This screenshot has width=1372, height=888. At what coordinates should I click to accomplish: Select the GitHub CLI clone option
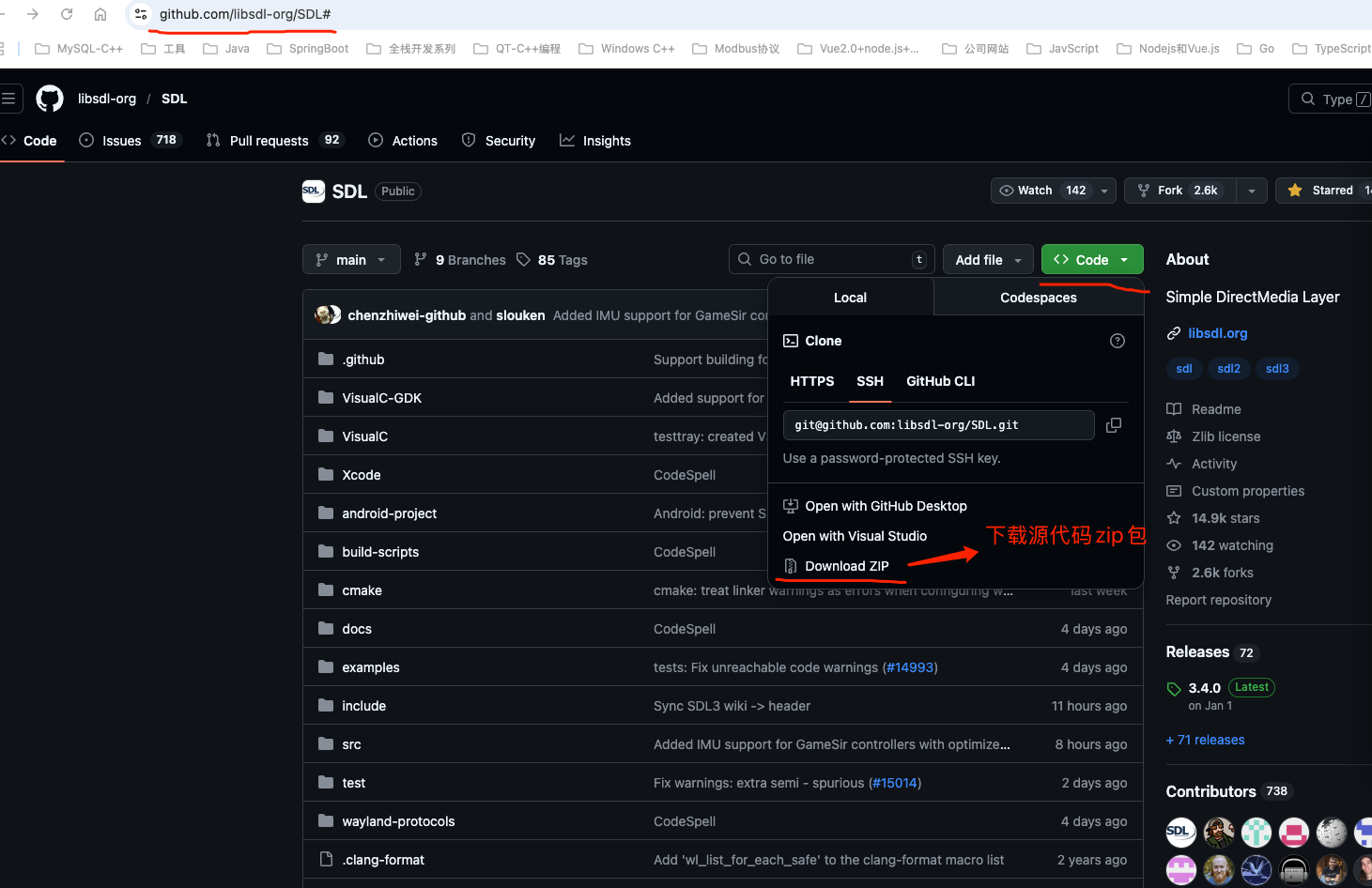tap(940, 381)
